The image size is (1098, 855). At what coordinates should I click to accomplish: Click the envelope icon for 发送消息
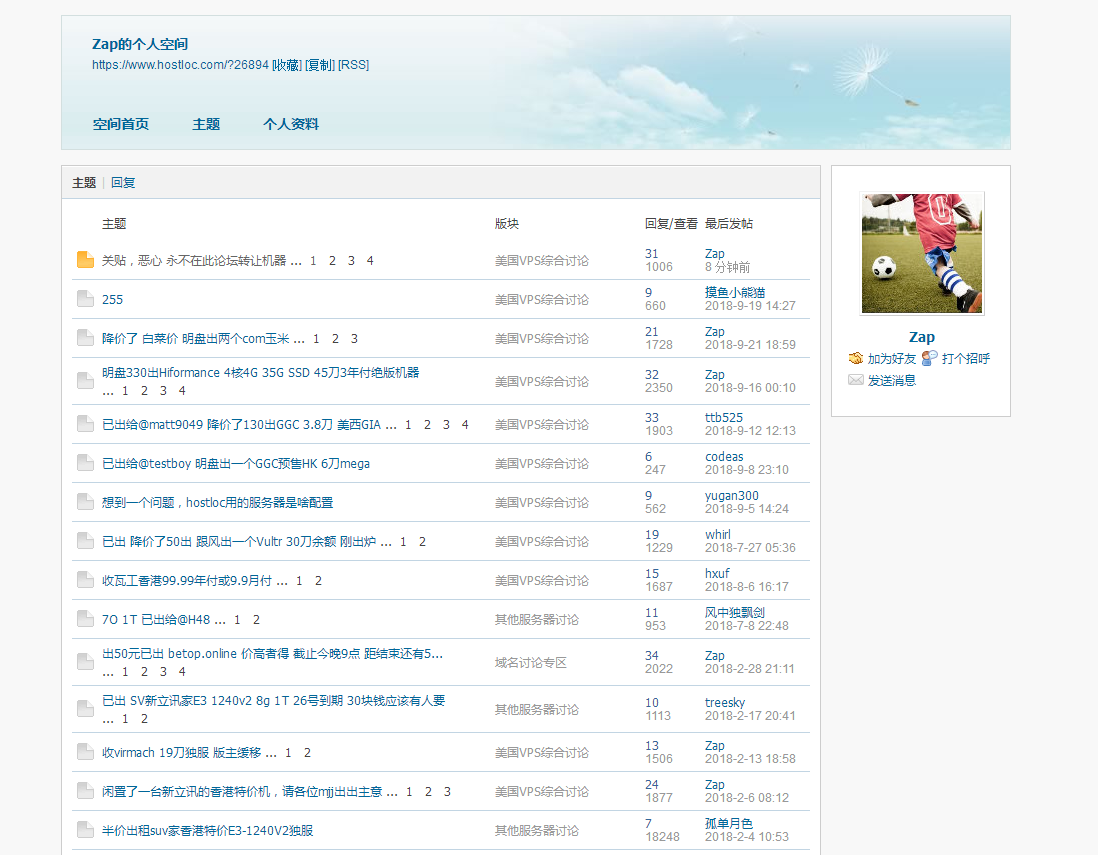[x=856, y=380]
